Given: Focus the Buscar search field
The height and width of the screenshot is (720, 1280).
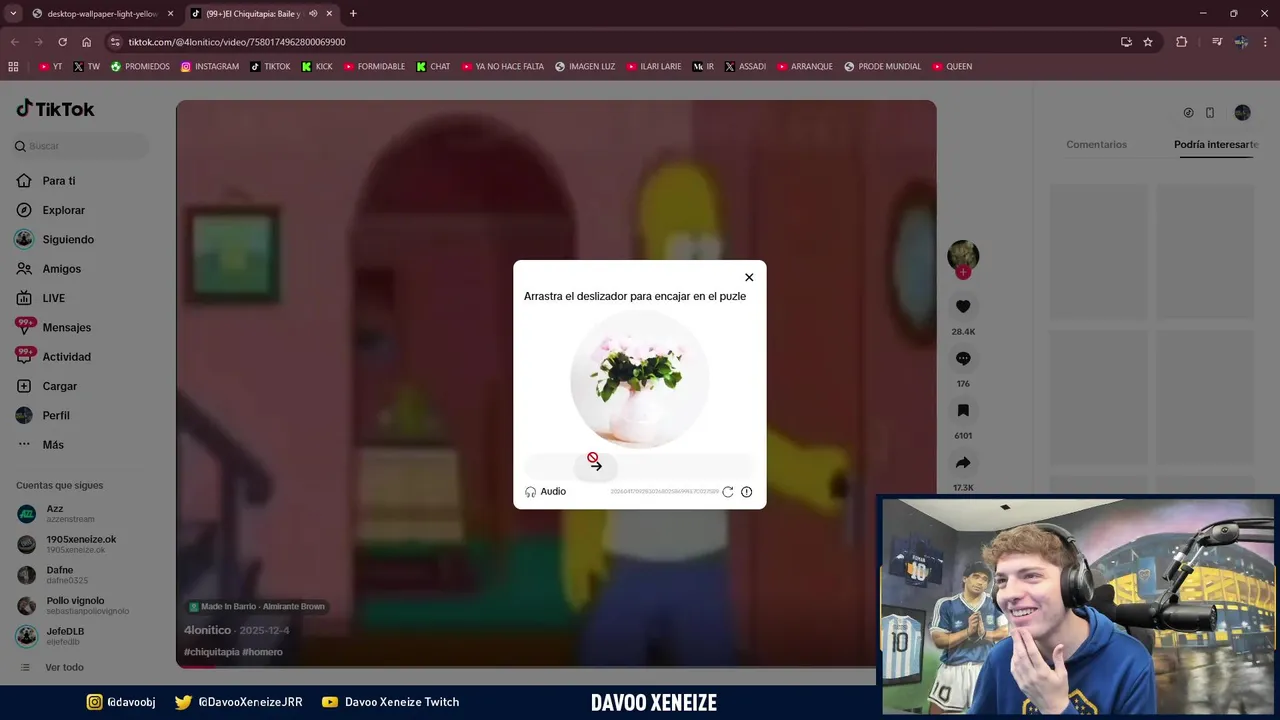Looking at the screenshot, I should (x=81, y=146).
